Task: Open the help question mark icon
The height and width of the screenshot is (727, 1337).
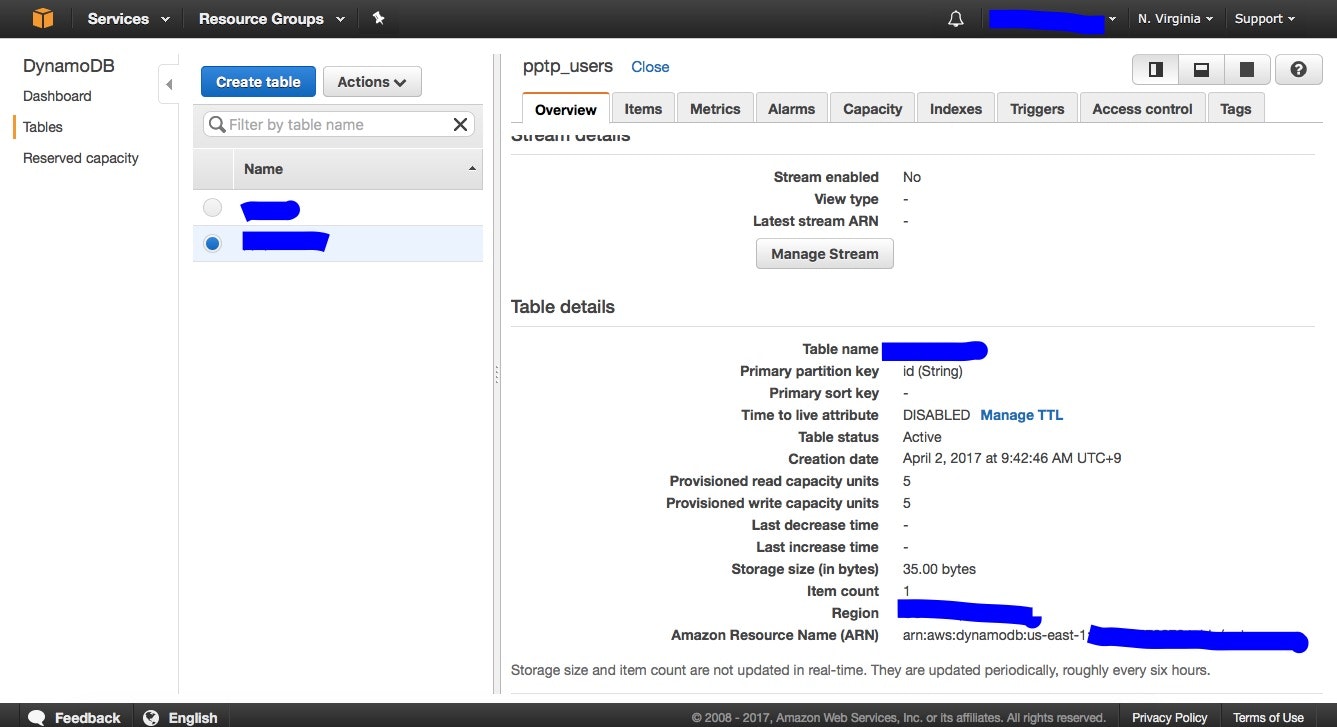Action: point(1299,69)
